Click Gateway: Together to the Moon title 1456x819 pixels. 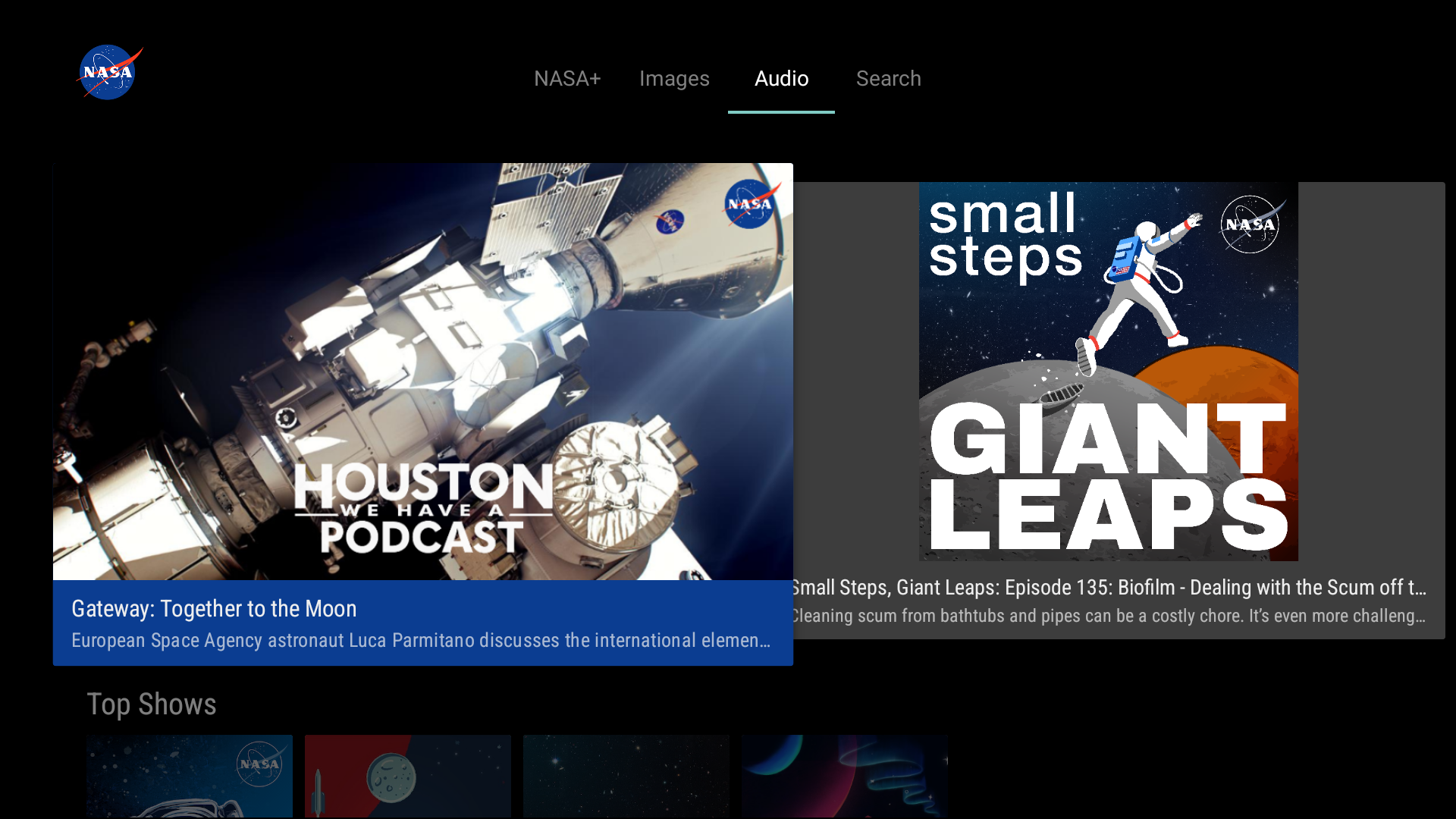pyautogui.click(x=214, y=609)
